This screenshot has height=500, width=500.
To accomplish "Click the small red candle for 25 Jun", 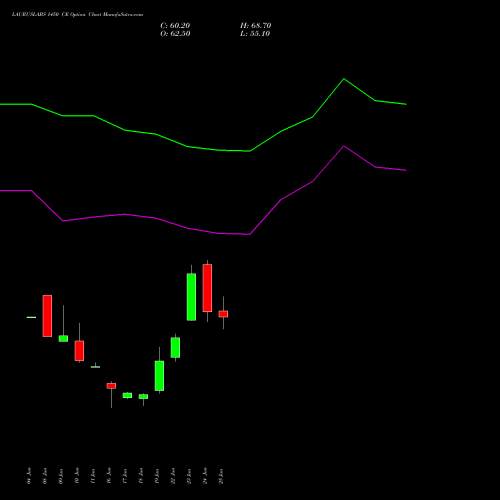I will coord(223,314).
